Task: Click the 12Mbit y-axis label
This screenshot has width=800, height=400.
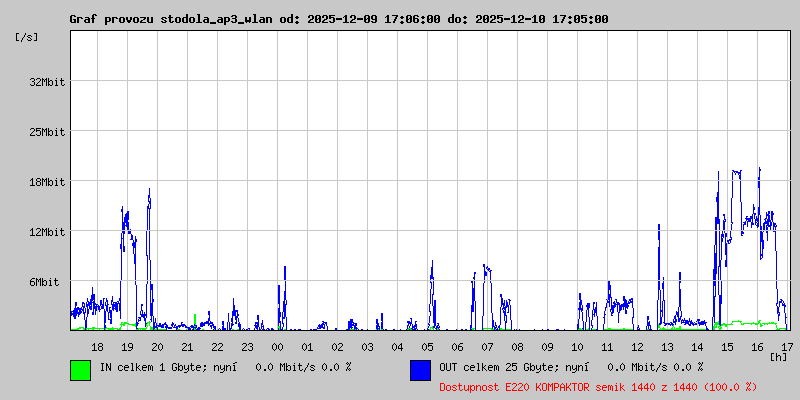Action: point(47,232)
